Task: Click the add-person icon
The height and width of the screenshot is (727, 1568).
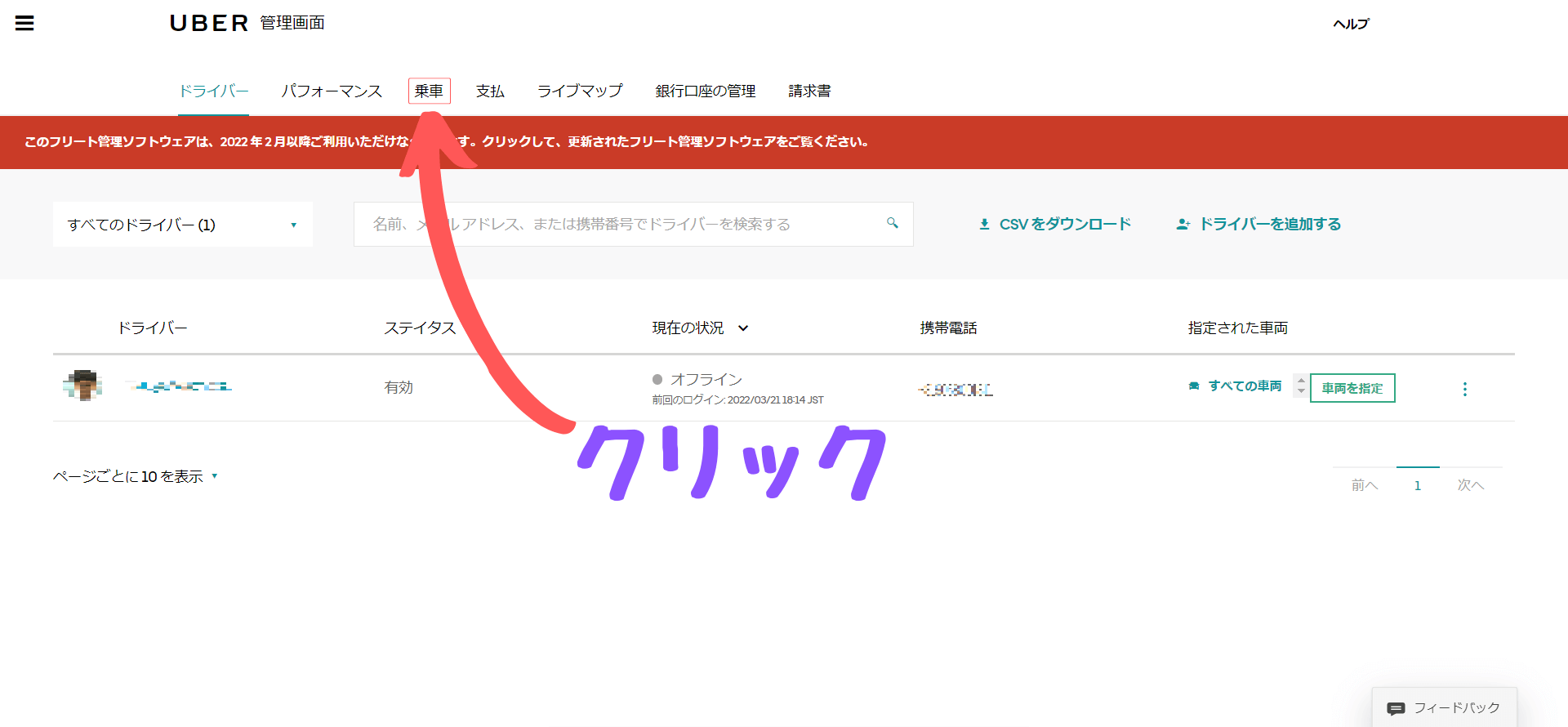Action: 1183,224
